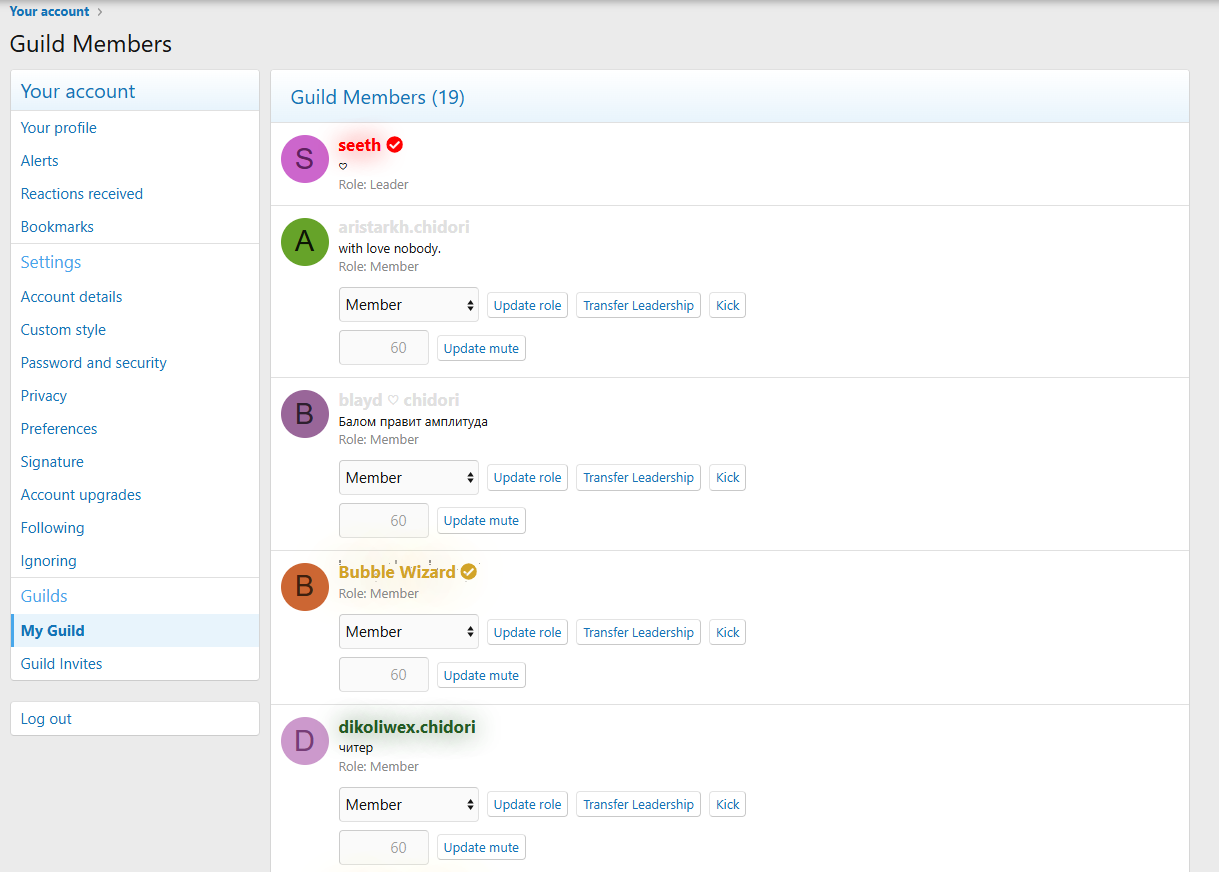Open Bookmarks page

(135, 227)
